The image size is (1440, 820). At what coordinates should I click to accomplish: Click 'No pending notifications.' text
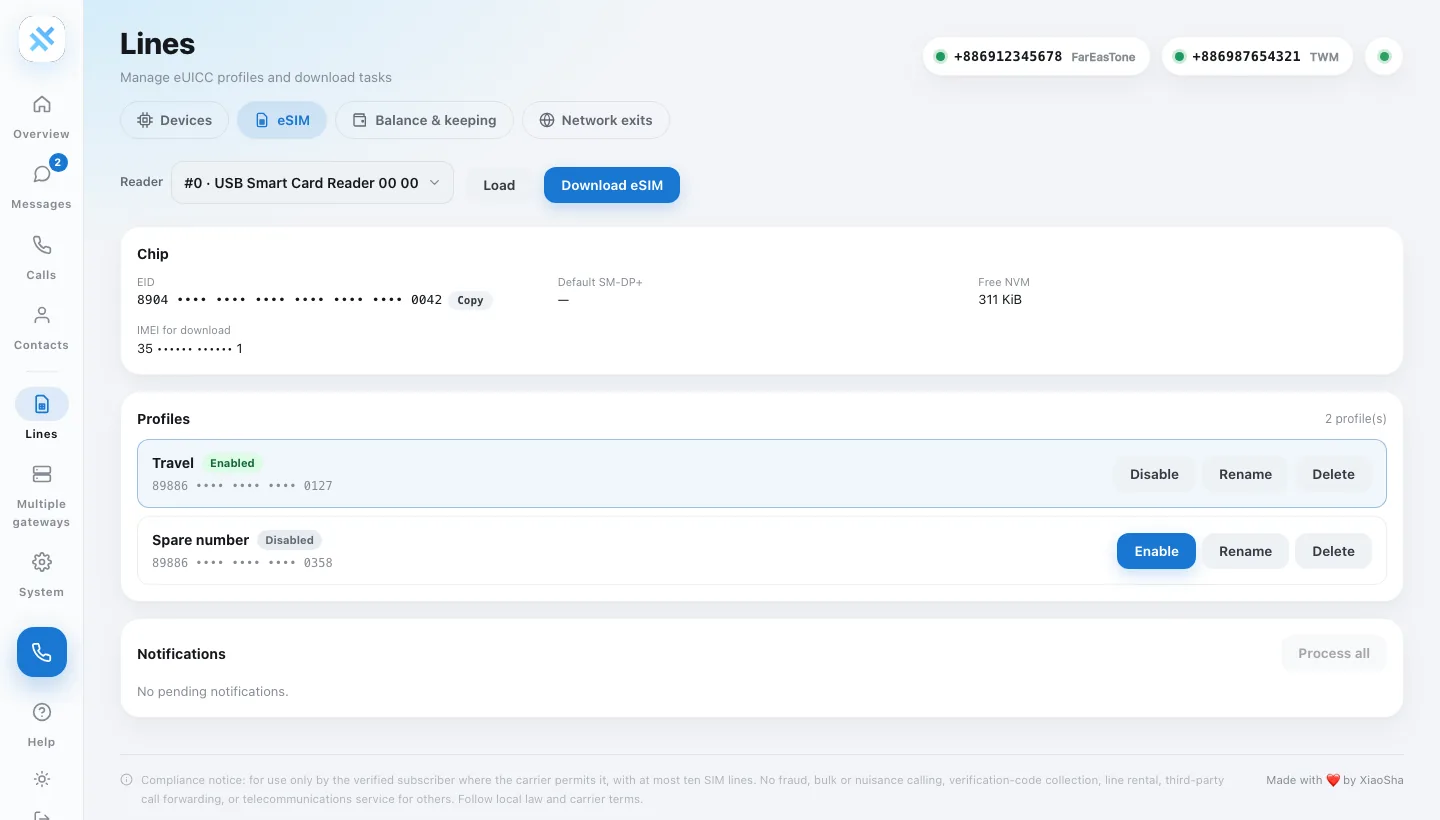coord(212,692)
